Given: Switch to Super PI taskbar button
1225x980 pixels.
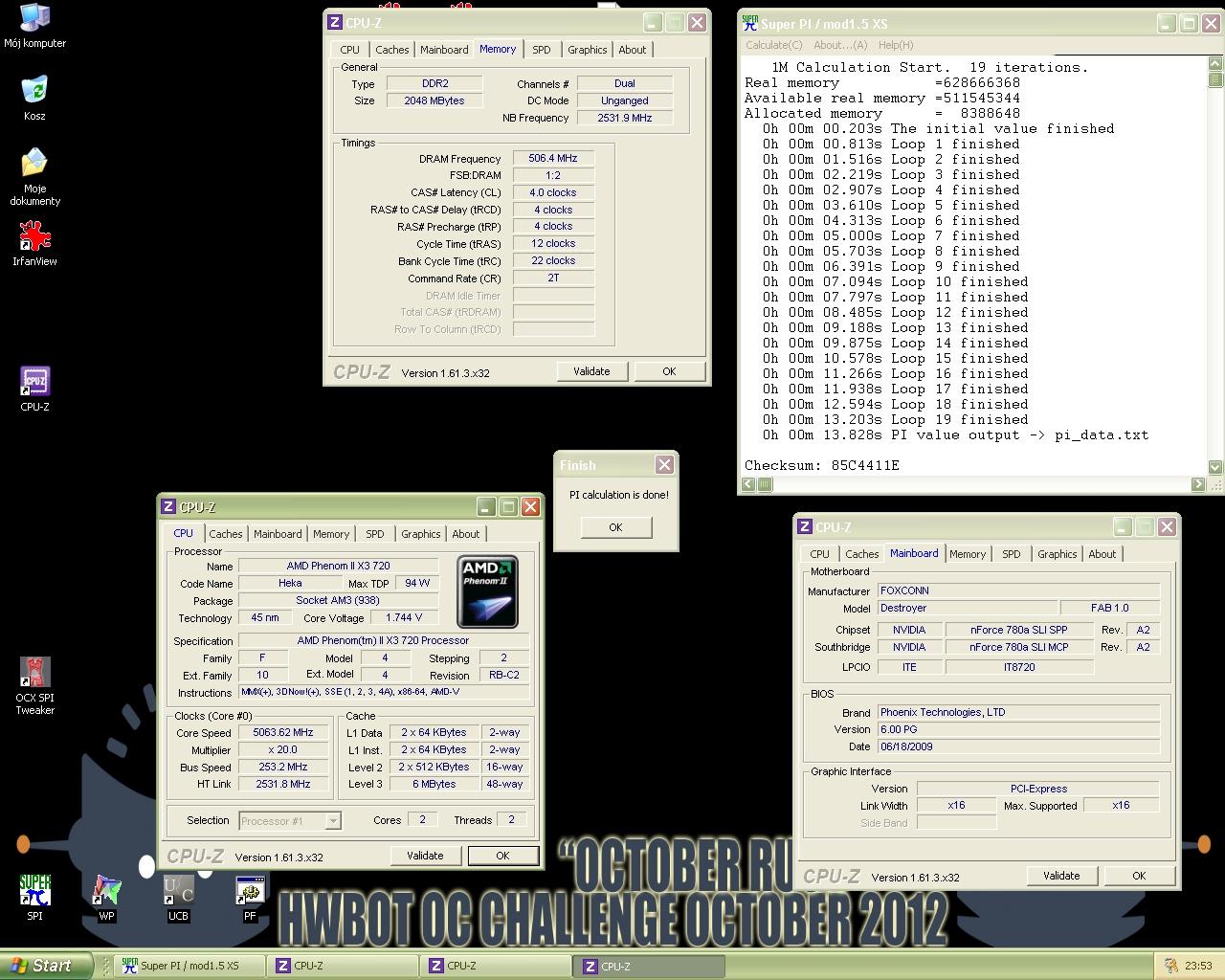Looking at the screenshot, I should coord(189,966).
